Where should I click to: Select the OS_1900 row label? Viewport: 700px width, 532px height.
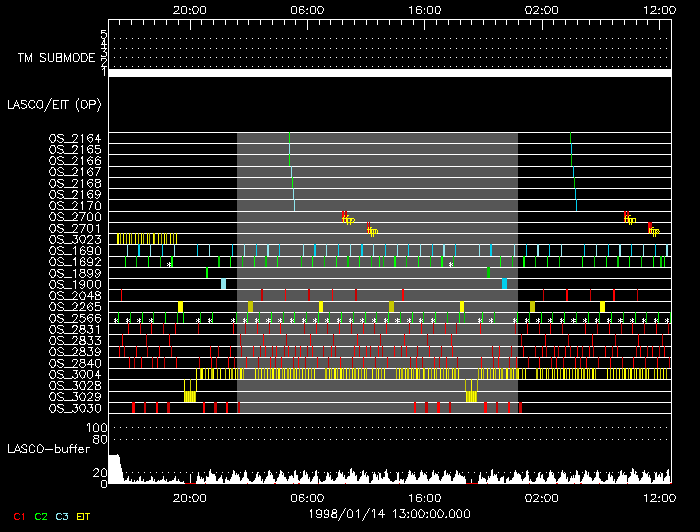[x=75, y=284]
